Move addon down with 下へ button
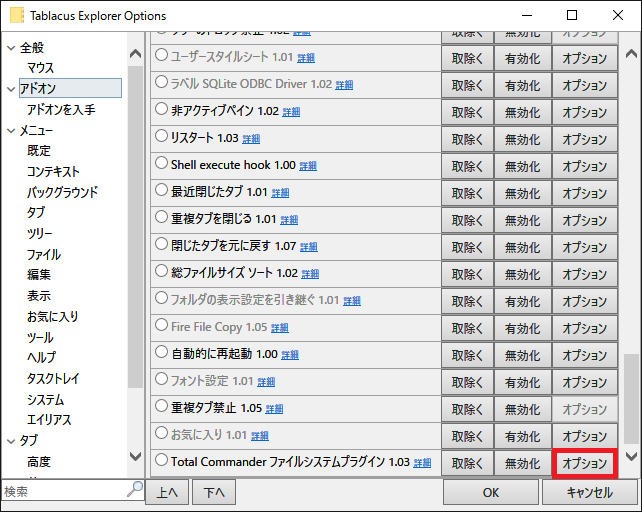Screen dimensions: 642x512 (x=214, y=492)
